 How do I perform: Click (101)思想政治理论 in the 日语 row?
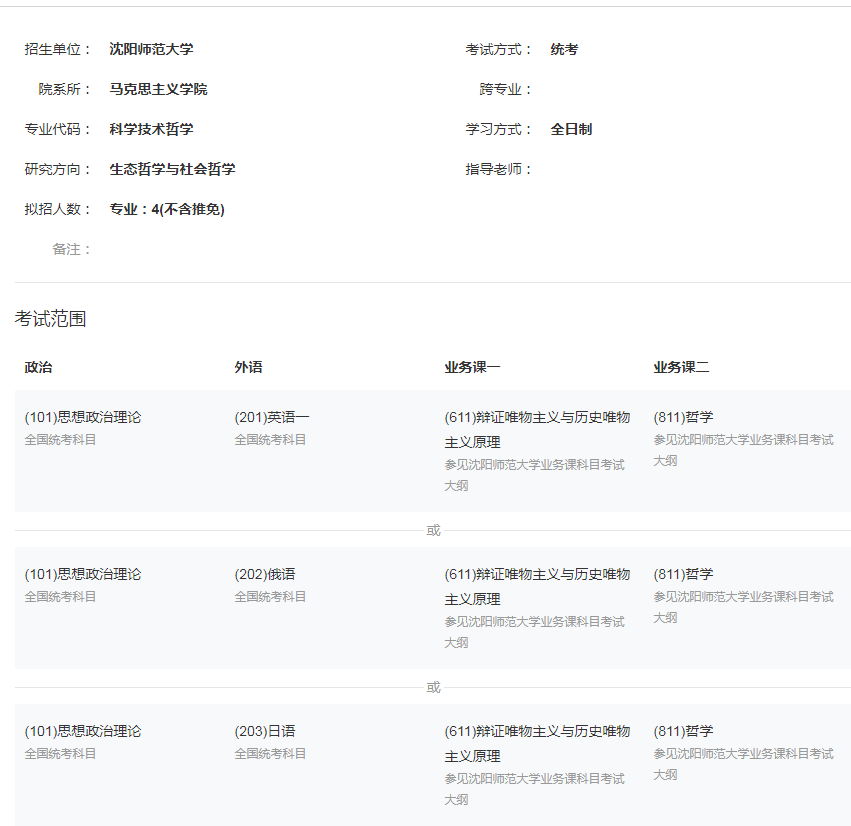point(83,731)
